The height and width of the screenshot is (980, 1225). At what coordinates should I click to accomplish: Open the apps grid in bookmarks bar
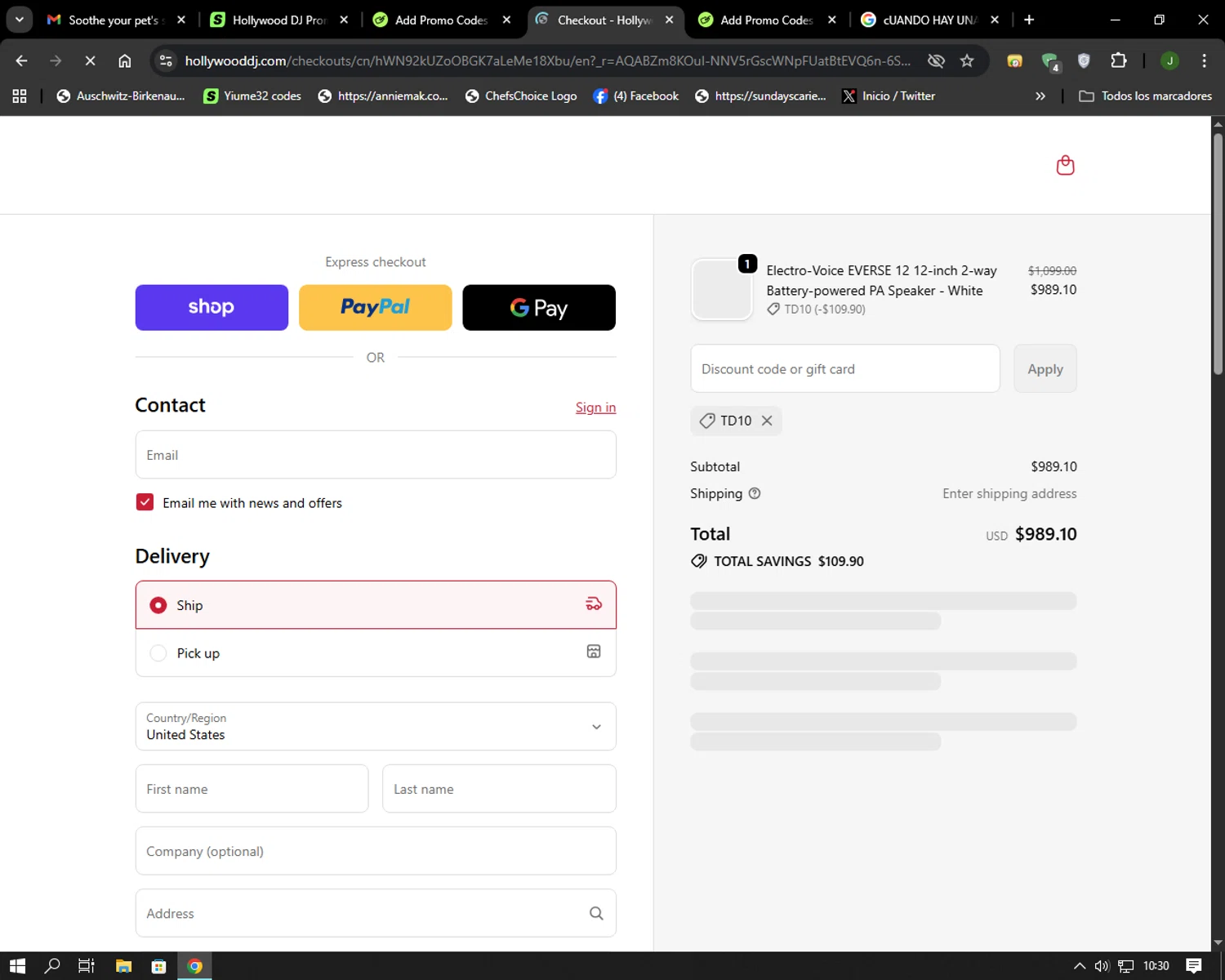[20, 96]
